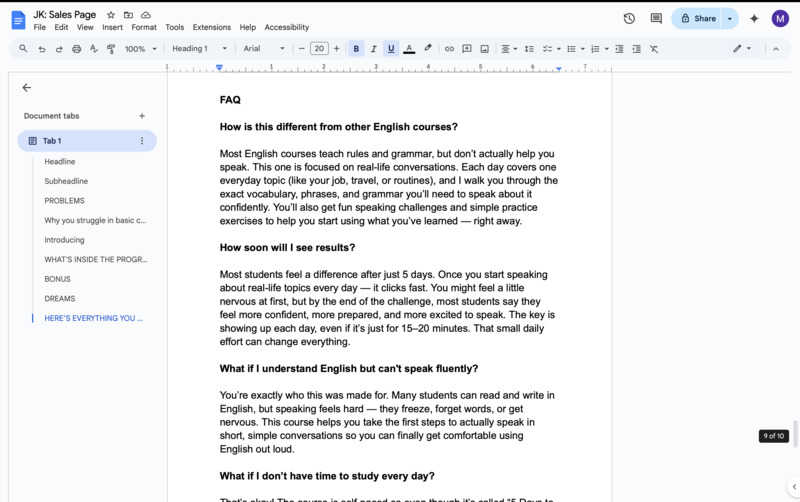Jump to Subheadline outline entry
Viewport: 800px width, 502px height.
click(x=66, y=181)
